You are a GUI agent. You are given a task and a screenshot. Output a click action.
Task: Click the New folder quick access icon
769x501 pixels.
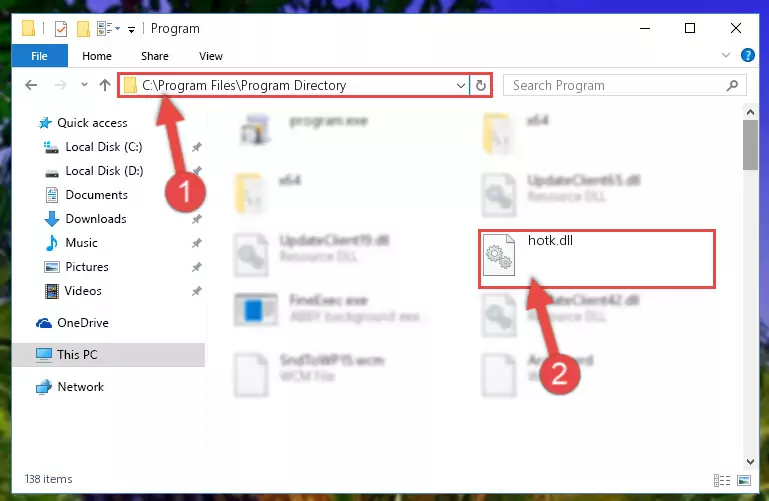tap(83, 29)
